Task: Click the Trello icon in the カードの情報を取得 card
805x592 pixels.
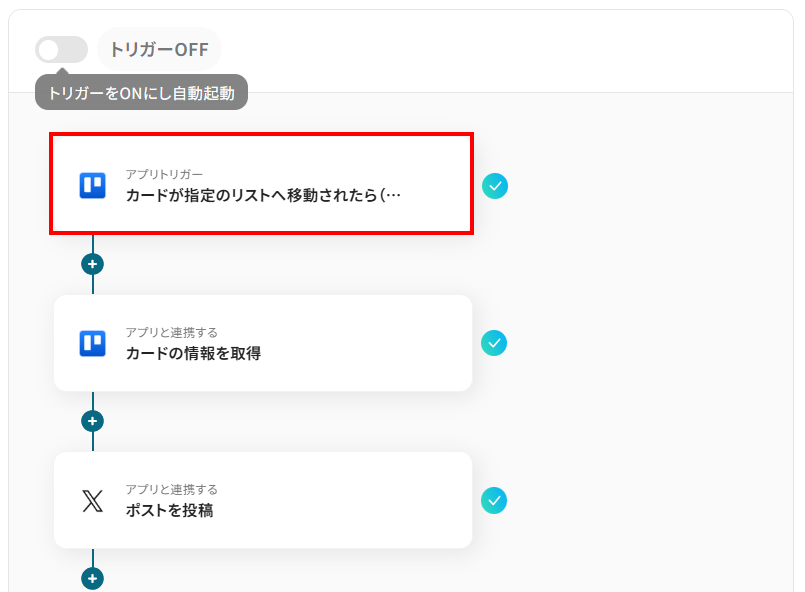Action: coord(92,343)
